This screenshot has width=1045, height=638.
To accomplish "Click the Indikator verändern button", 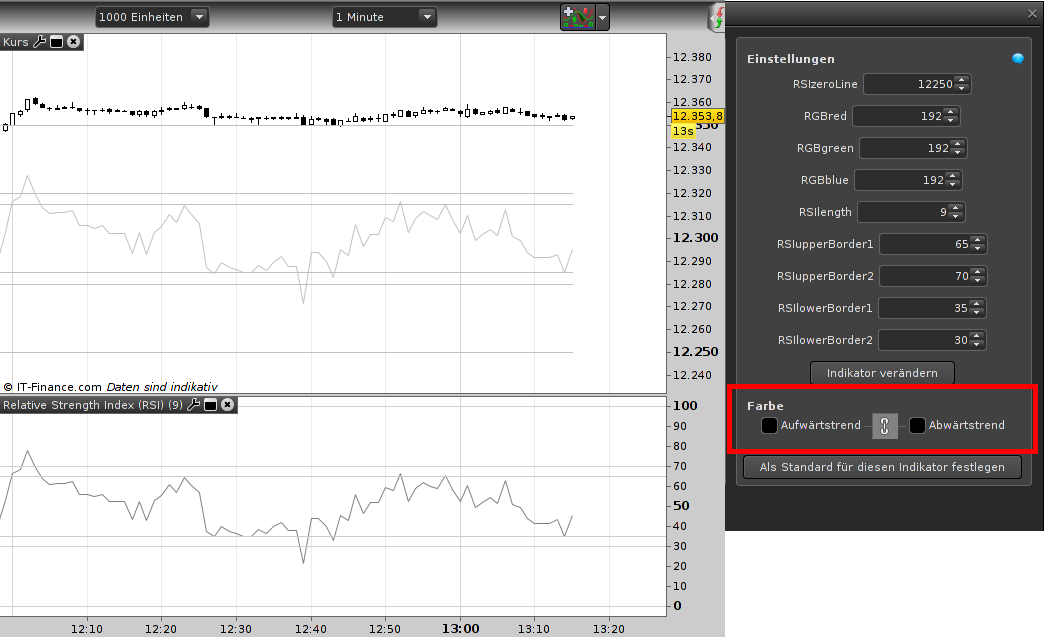I will pyautogui.click(x=882, y=373).
